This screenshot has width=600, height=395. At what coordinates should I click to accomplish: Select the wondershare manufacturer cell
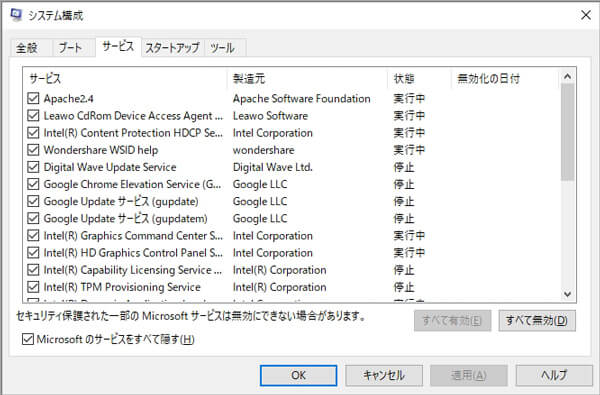263,150
